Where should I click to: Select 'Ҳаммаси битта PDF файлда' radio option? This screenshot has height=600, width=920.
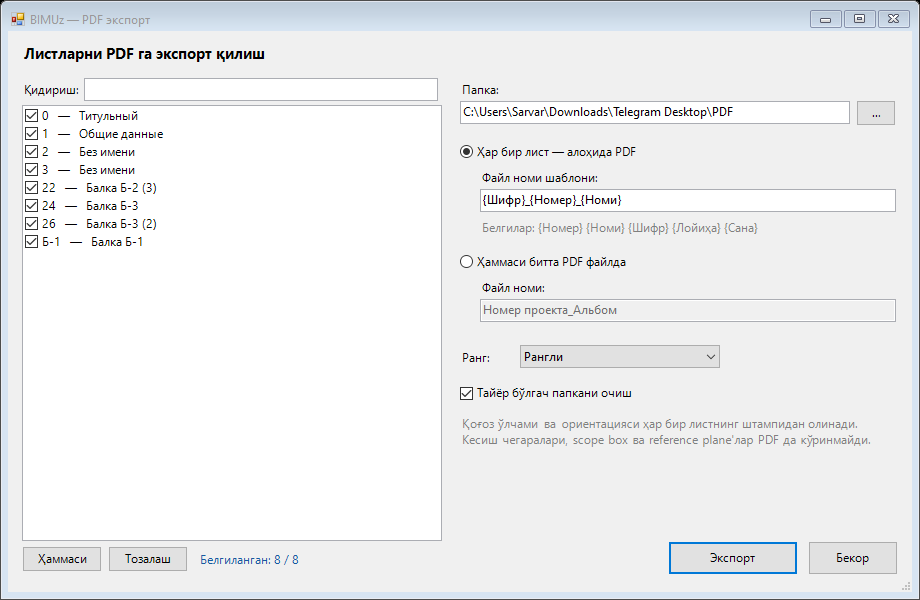tap(466, 262)
